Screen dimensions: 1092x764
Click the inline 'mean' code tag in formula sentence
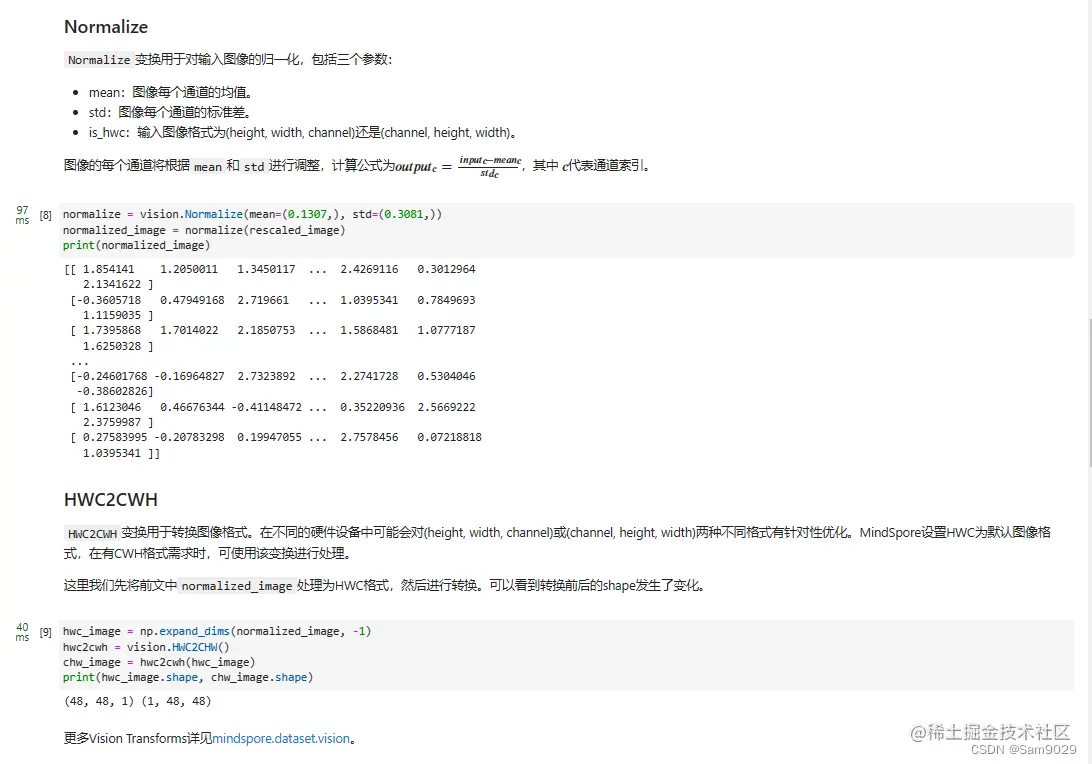click(x=208, y=166)
